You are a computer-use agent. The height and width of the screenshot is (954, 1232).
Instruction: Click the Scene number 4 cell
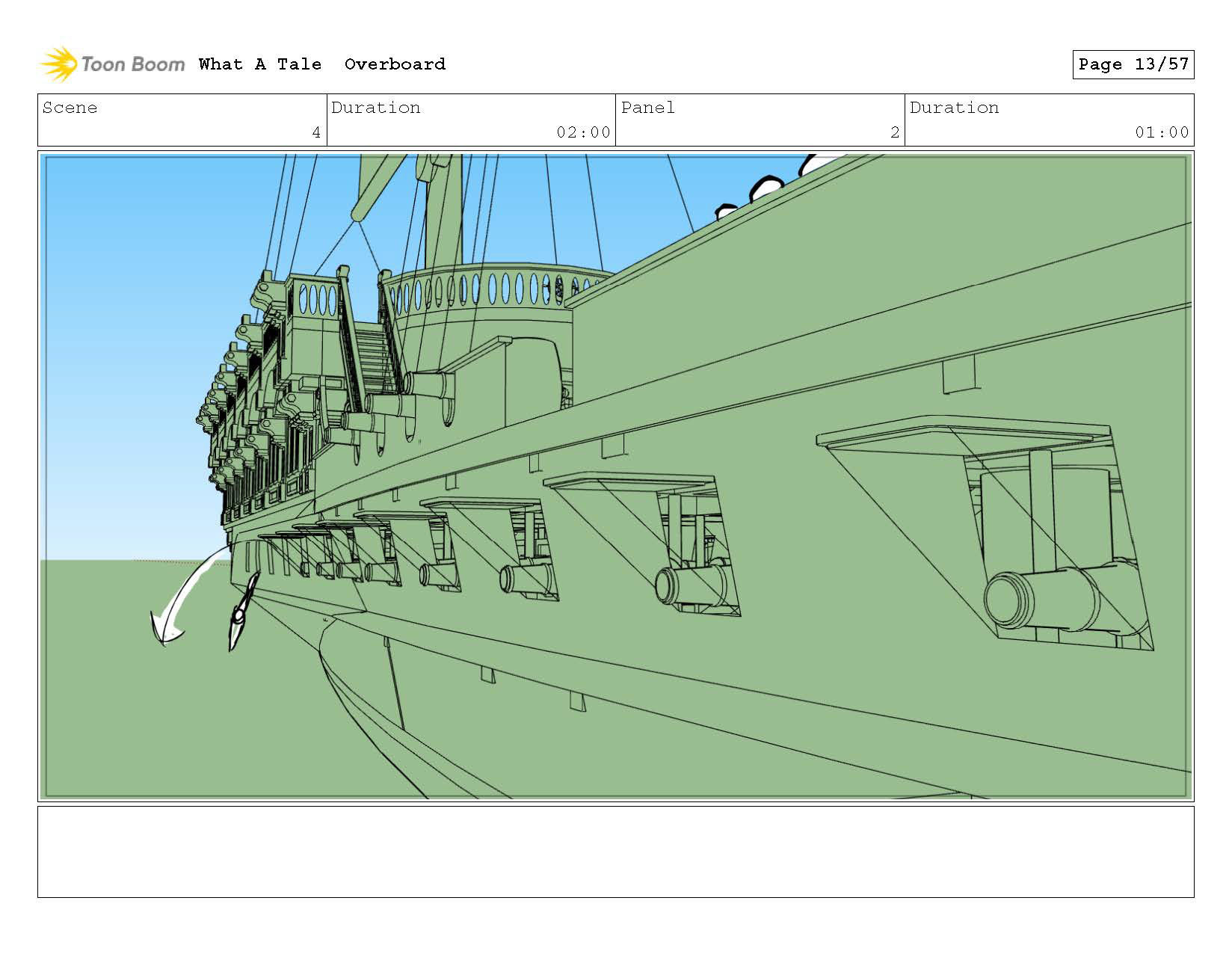click(182, 120)
